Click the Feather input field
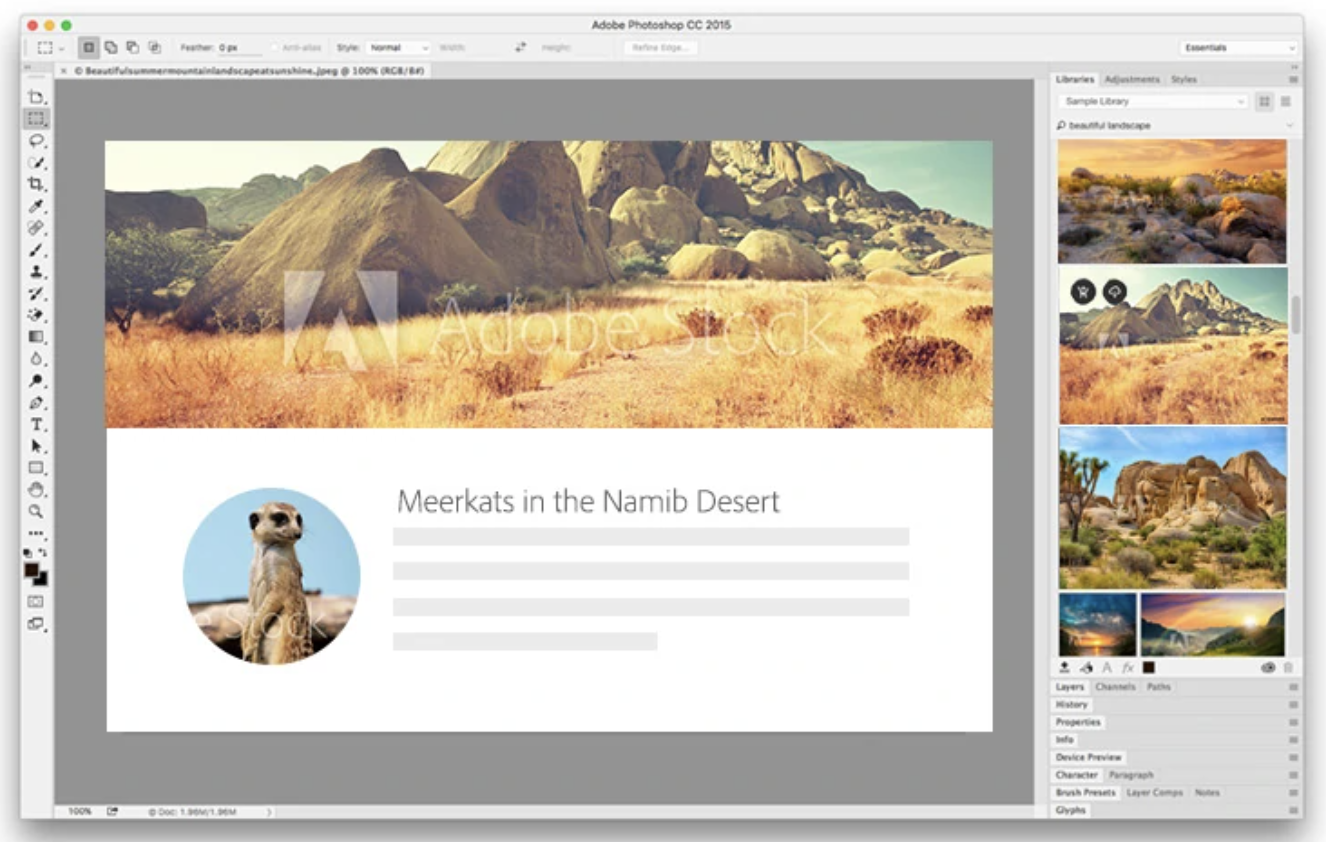This screenshot has height=842, width=1326. pos(239,48)
